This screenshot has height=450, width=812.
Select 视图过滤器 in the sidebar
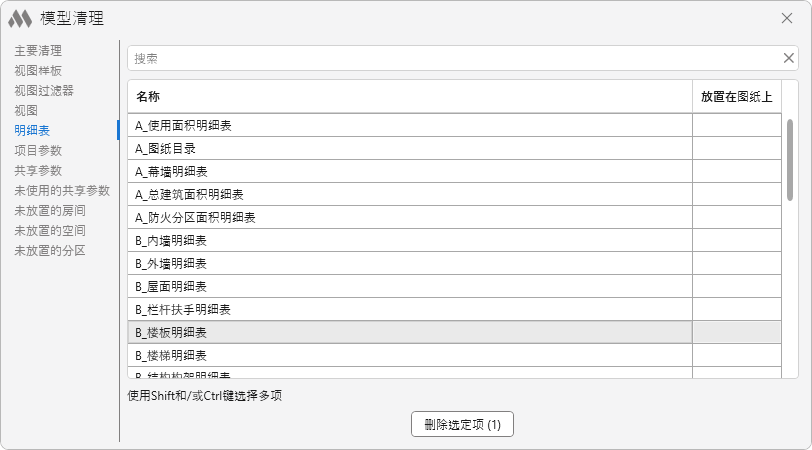click(44, 90)
